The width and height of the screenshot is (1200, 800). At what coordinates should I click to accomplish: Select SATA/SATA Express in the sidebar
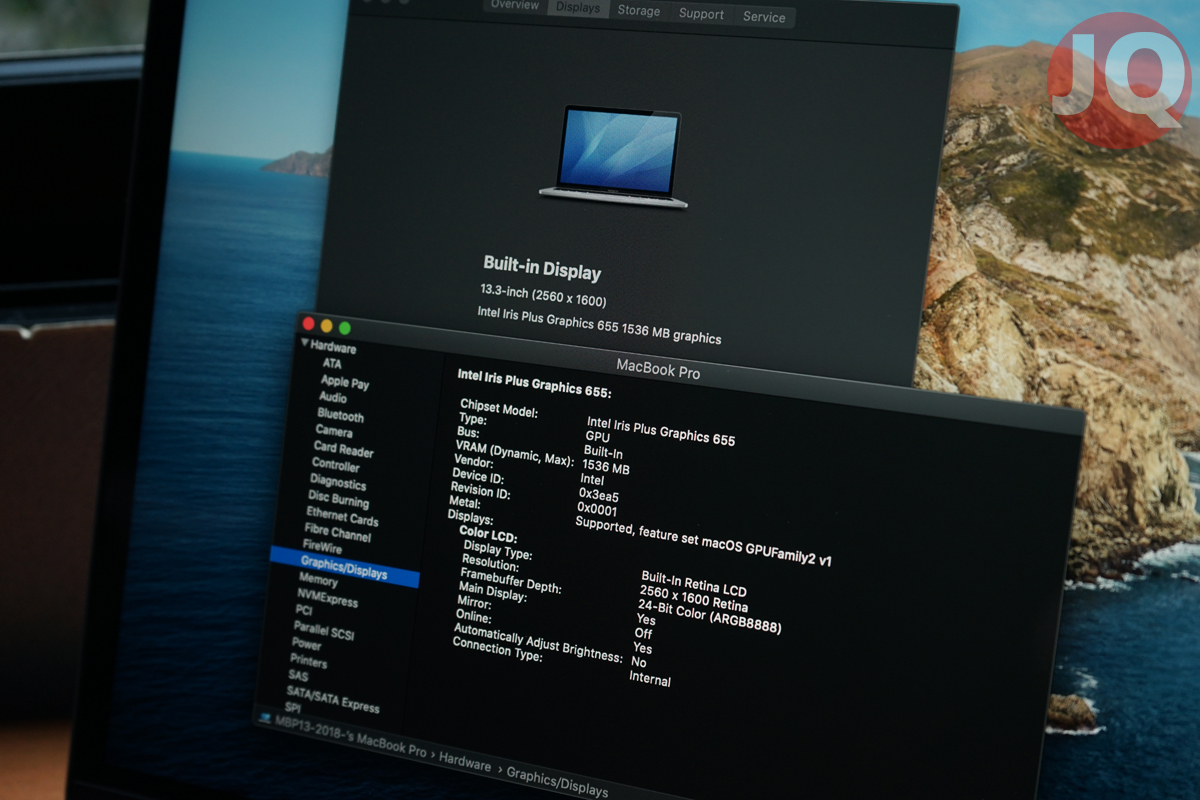(x=333, y=698)
